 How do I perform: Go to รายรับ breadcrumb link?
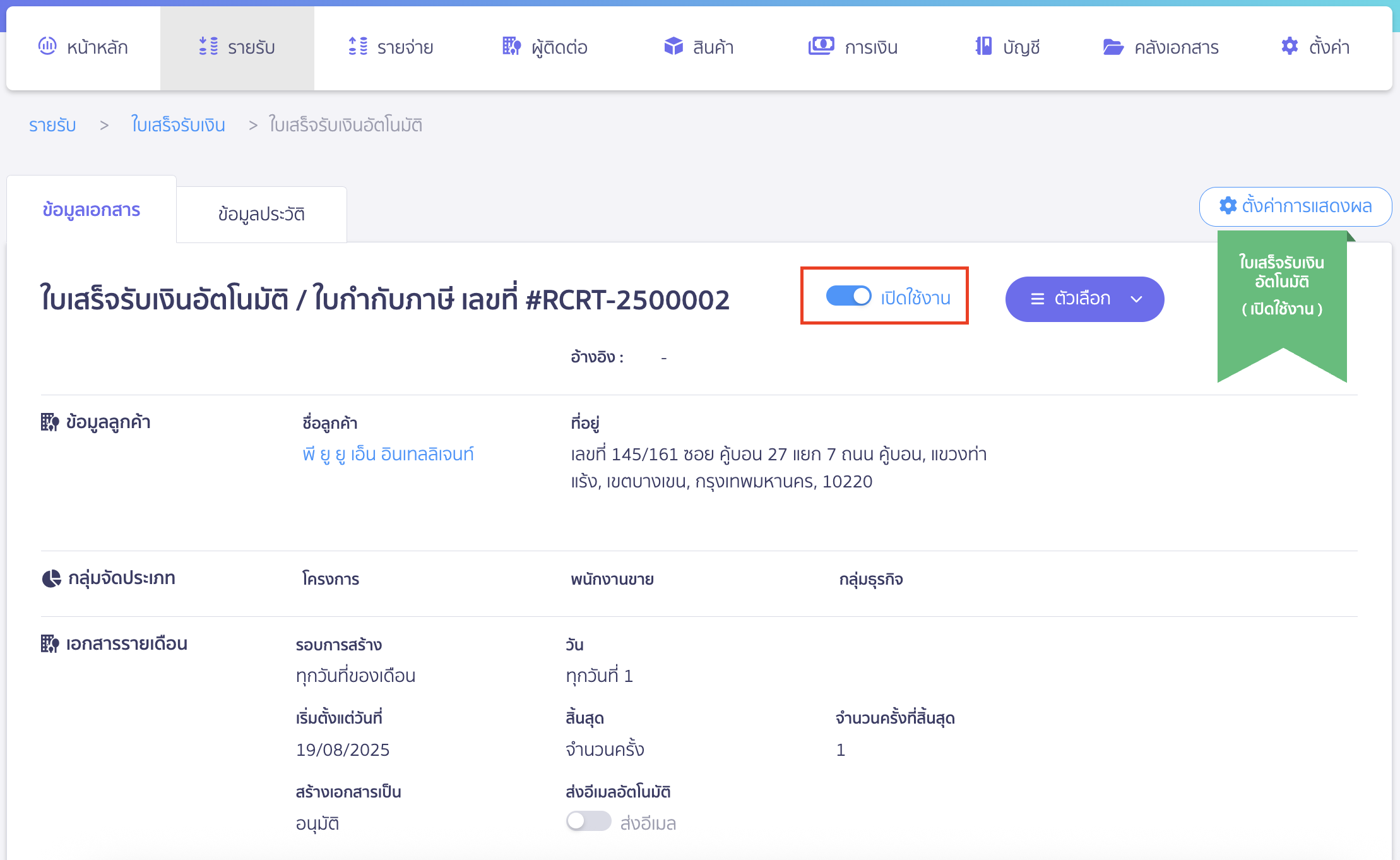point(52,125)
